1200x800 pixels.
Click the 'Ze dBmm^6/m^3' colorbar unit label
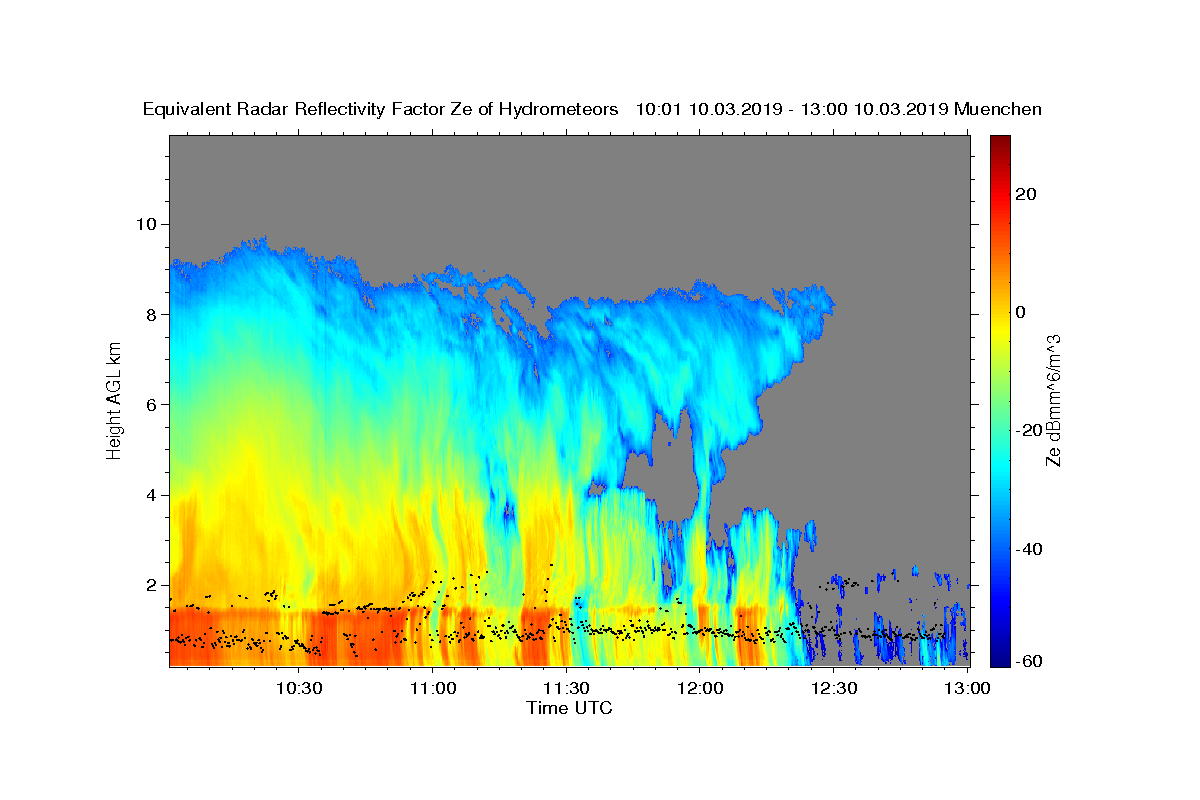click(1053, 400)
